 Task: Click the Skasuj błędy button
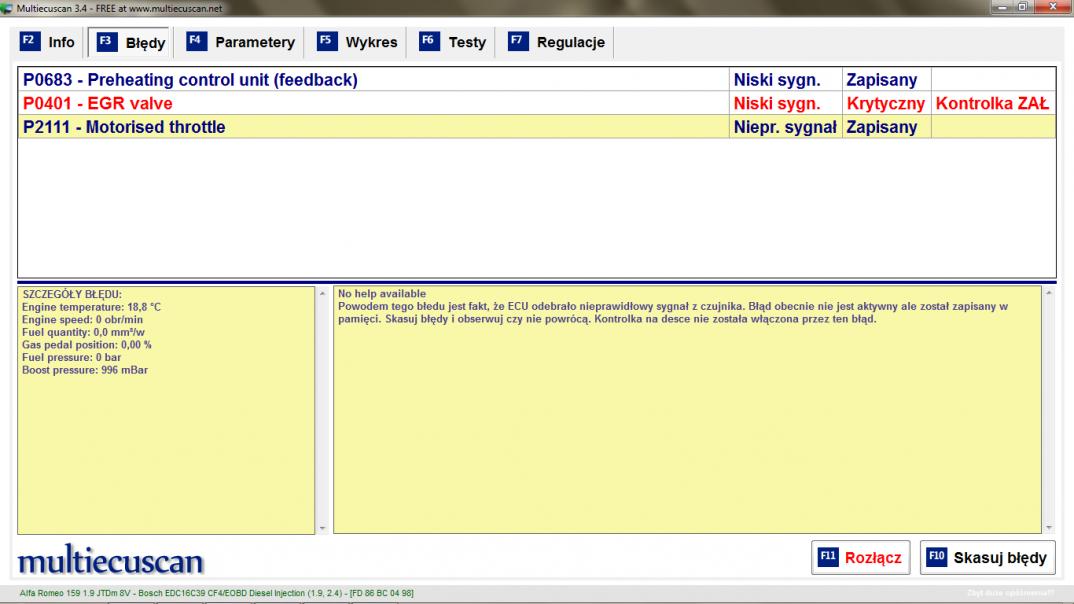tap(987, 557)
